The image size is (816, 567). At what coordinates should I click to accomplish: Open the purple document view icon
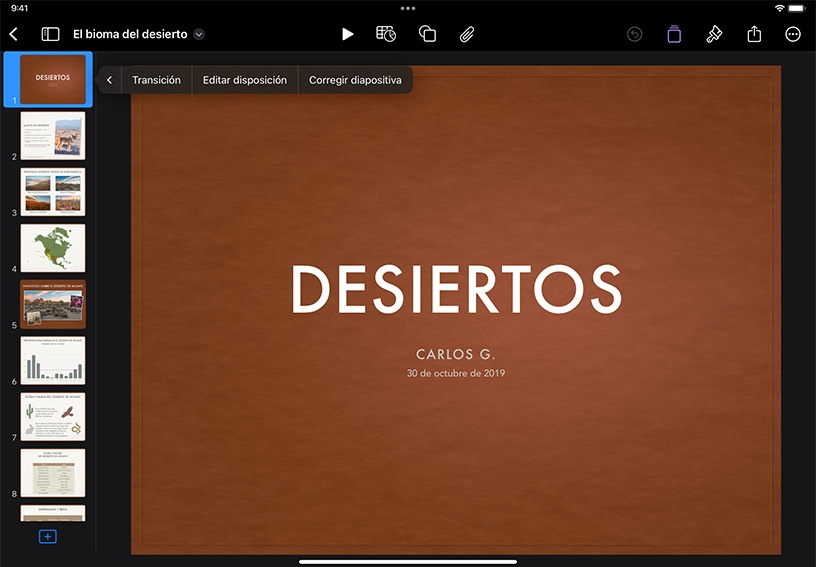tap(674, 34)
